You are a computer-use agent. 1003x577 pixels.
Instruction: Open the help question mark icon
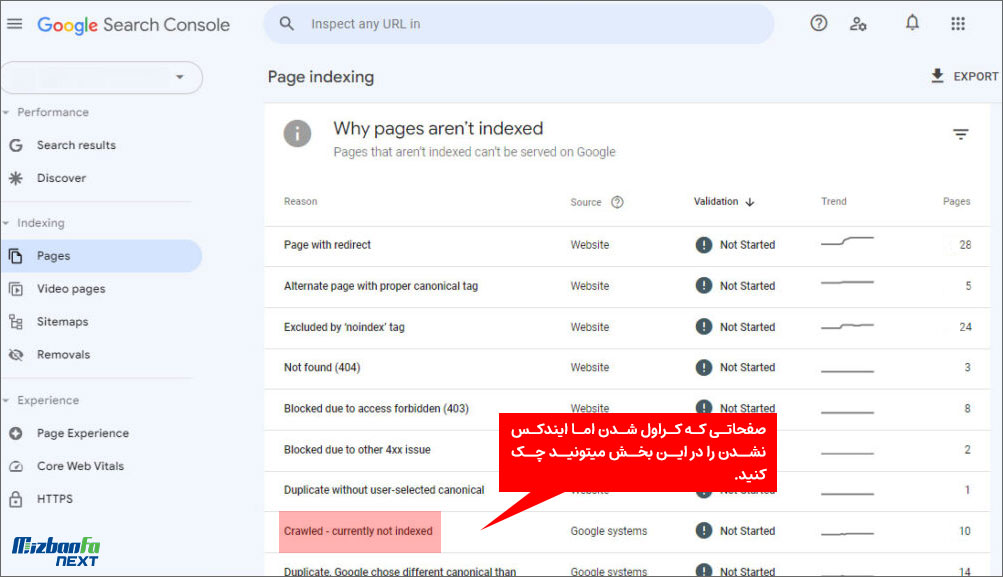tap(818, 24)
